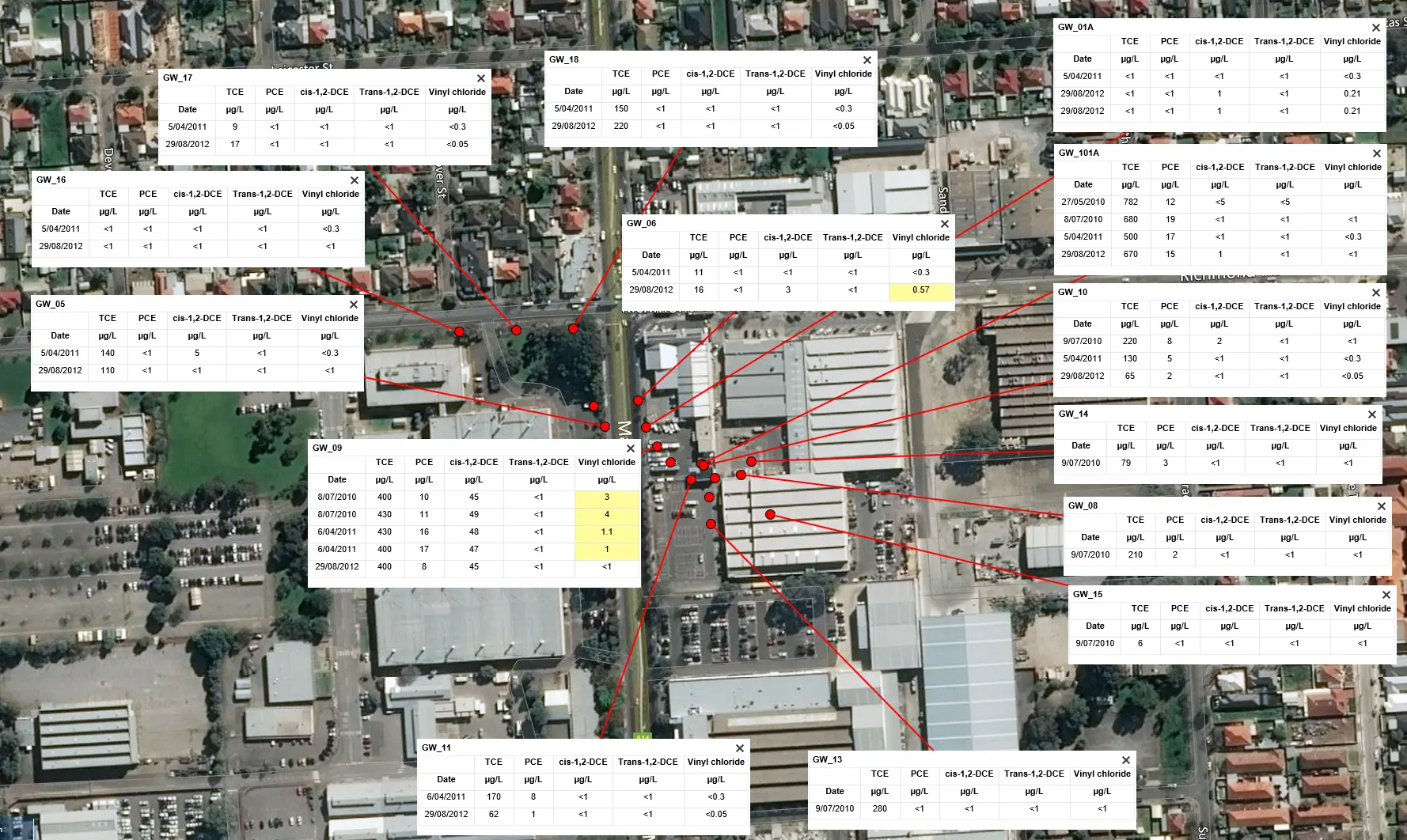The height and width of the screenshot is (840, 1407).
Task: Select yellow 1.1 cell in GW_09 table
Action: [606, 532]
